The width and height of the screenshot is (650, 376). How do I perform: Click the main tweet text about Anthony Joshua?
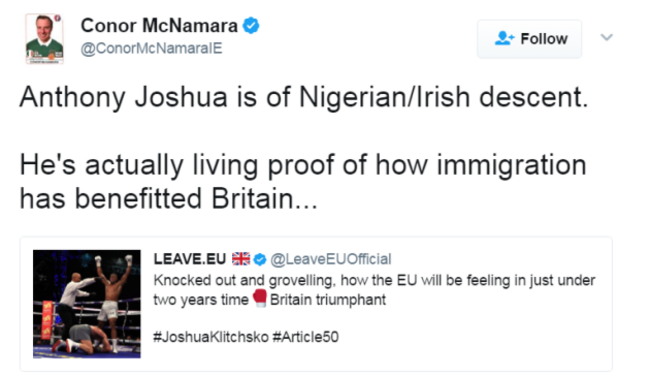pyautogui.click(x=304, y=147)
